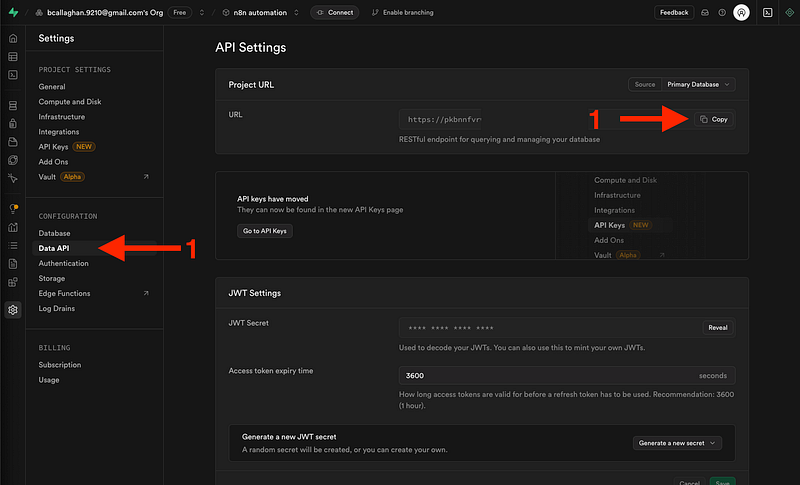Viewport: 800px width, 485px height.
Task: Reveal the JWT Secret
Action: [x=717, y=328]
